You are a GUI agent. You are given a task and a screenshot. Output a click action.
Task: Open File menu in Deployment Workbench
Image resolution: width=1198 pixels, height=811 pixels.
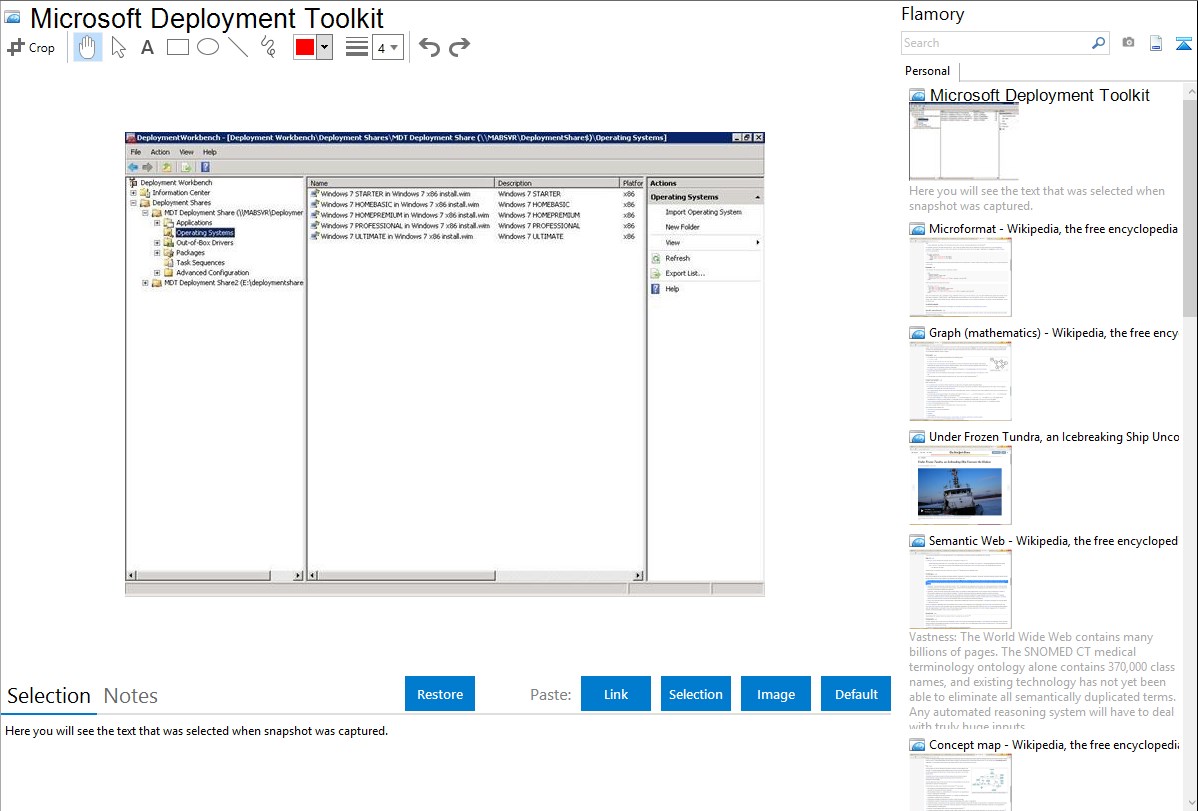(x=135, y=152)
